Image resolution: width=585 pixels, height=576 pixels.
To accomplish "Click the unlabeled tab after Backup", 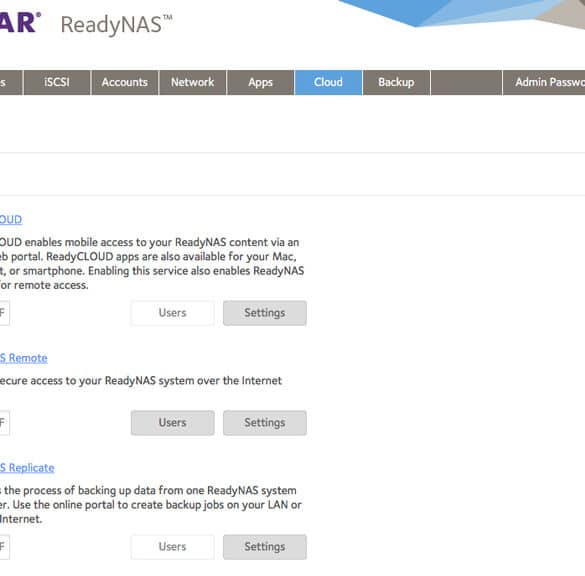I will tap(466, 82).
